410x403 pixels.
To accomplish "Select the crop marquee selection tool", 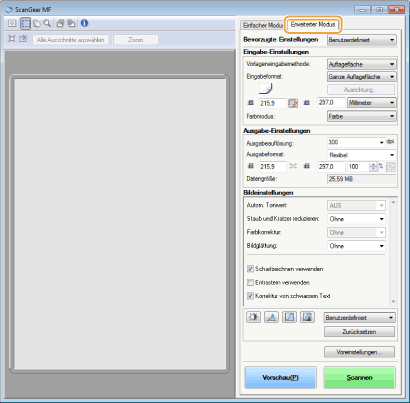I will click(26, 23).
